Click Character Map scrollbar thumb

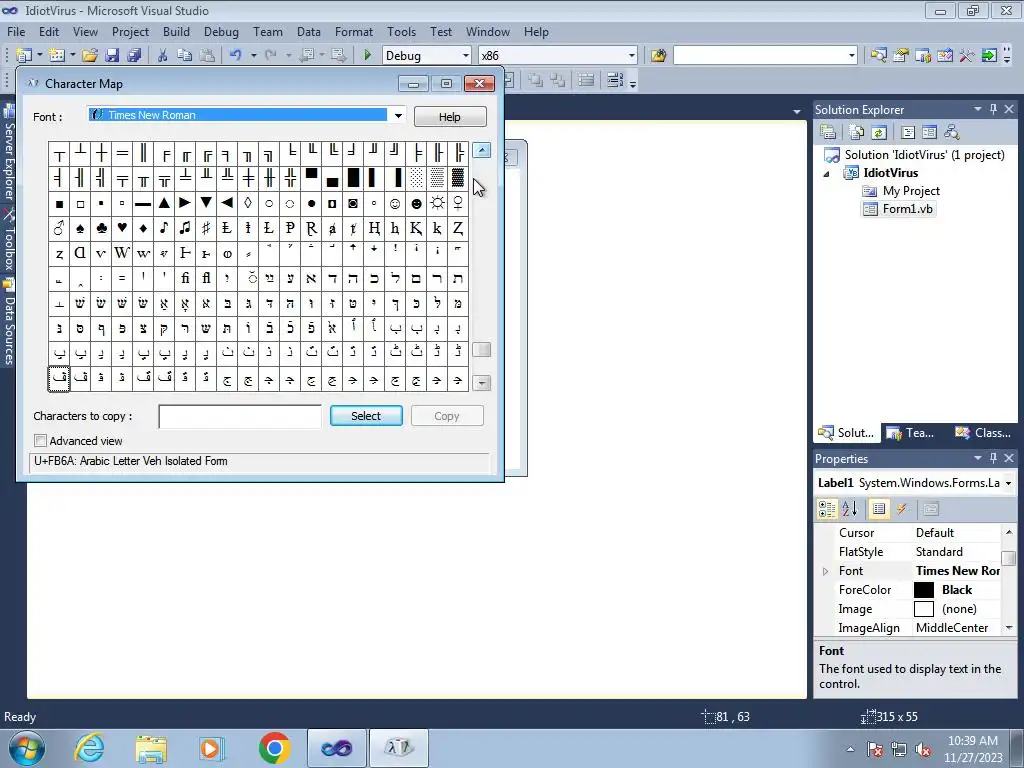pyautogui.click(x=481, y=349)
